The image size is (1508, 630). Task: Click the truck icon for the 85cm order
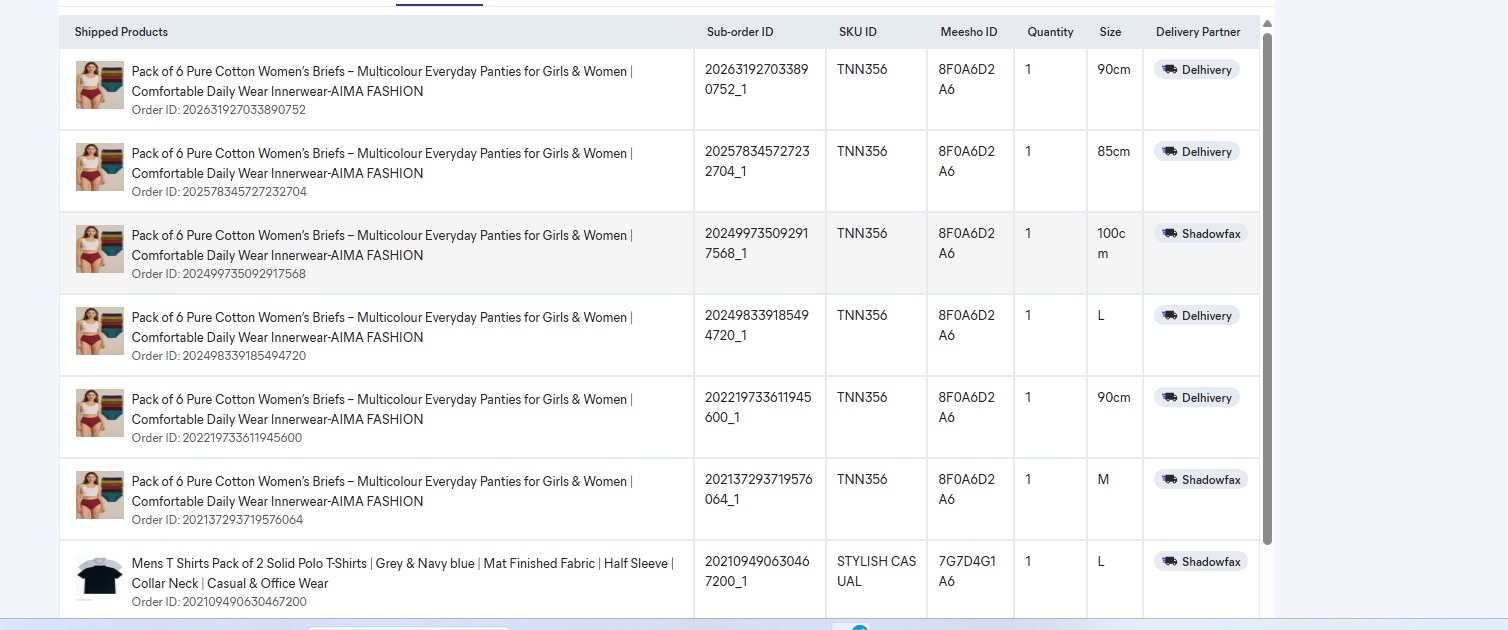[x=1169, y=152]
